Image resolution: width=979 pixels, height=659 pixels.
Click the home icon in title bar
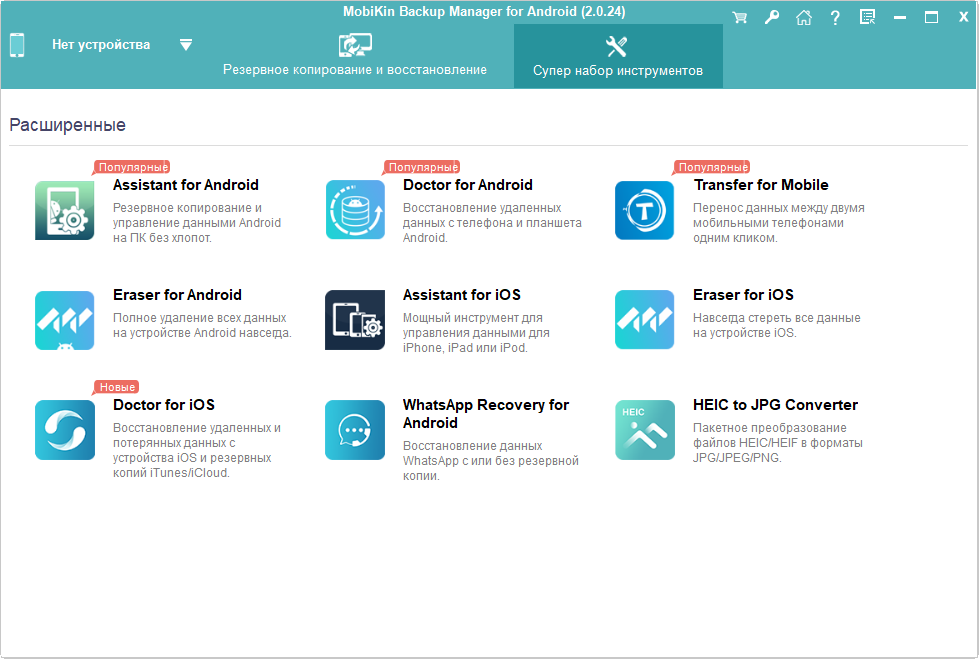(804, 17)
